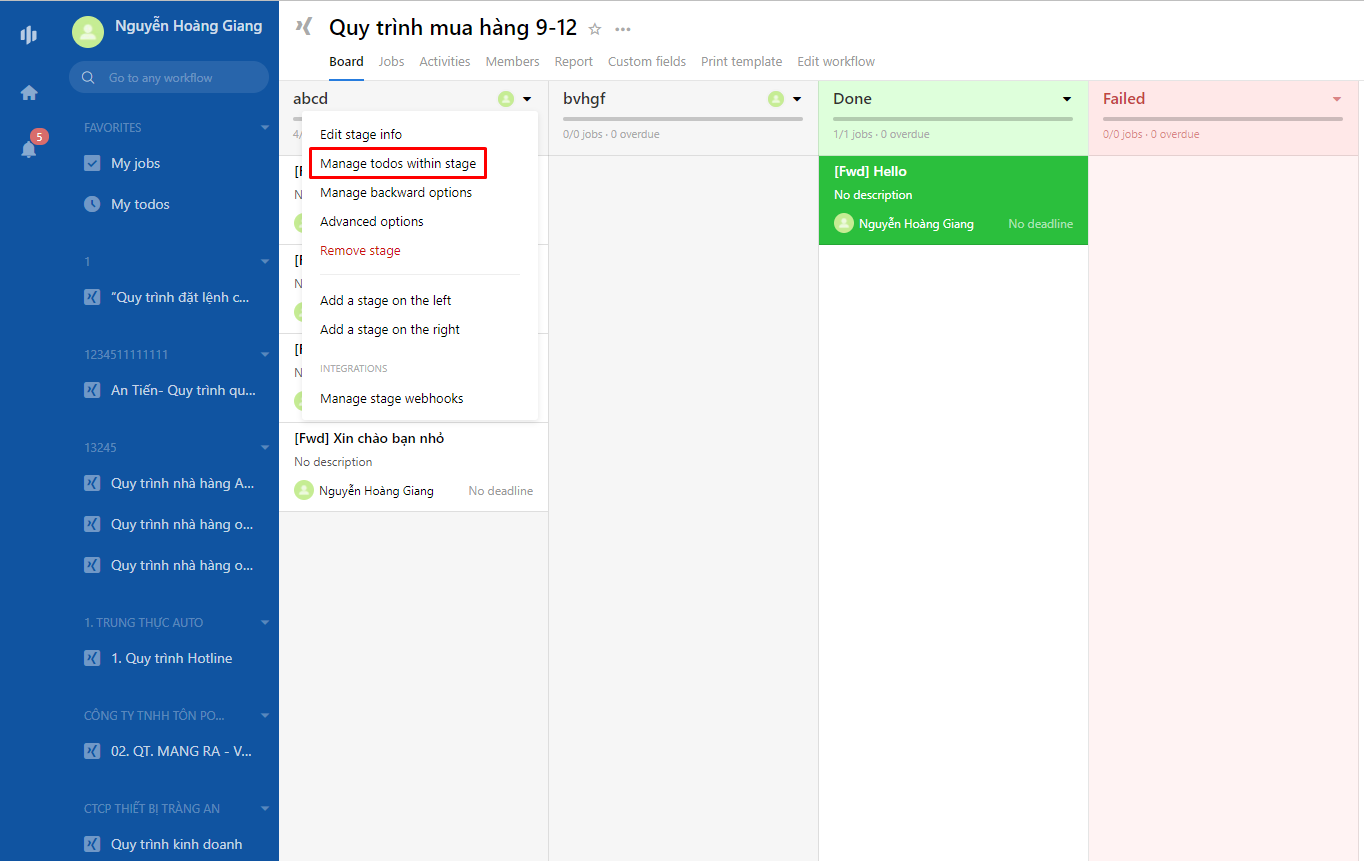Switch to the Jobs tab
The image size is (1364, 861).
pyautogui.click(x=391, y=61)
